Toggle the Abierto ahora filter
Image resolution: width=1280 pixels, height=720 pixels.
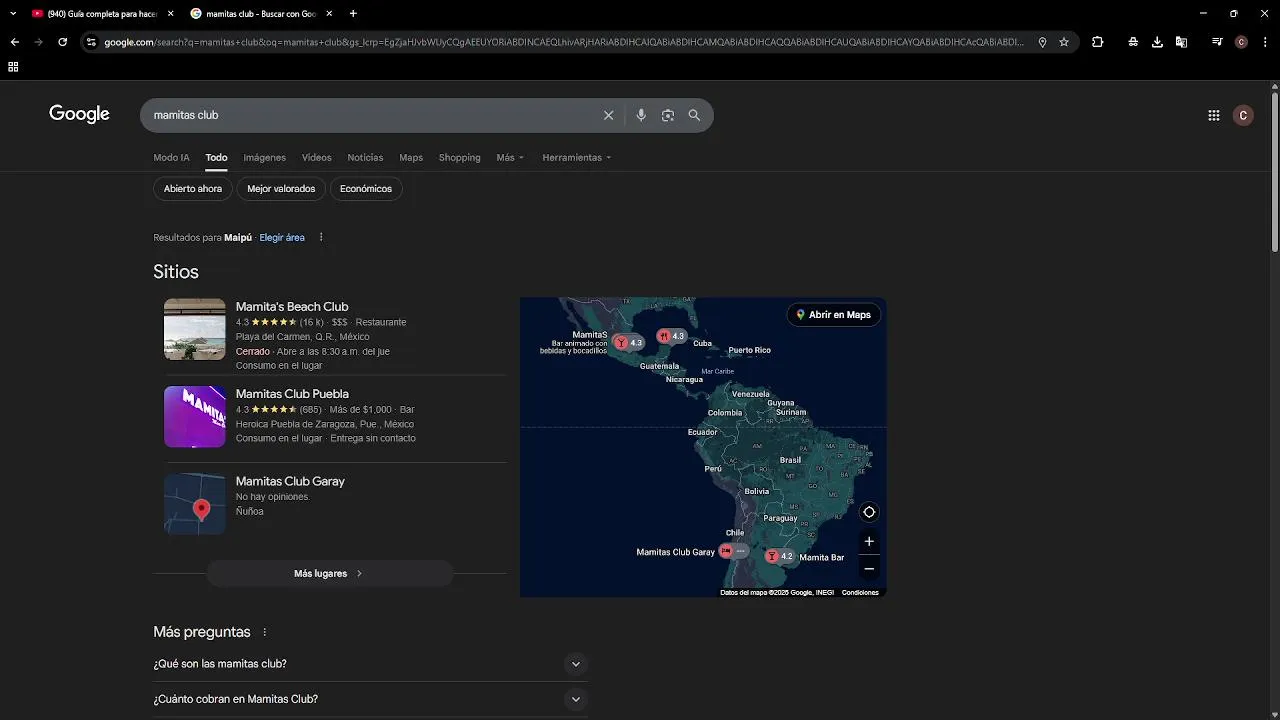pos(193,189)
